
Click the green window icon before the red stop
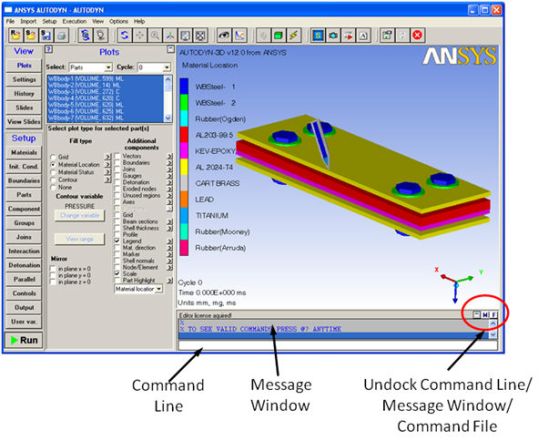pos(387,35)
